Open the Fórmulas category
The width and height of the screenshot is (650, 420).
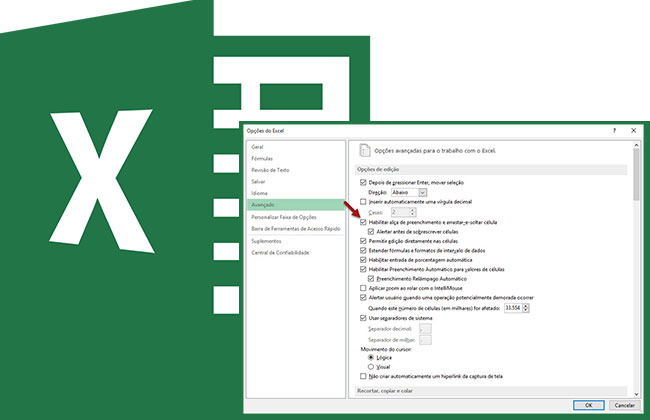click(262, 158)
